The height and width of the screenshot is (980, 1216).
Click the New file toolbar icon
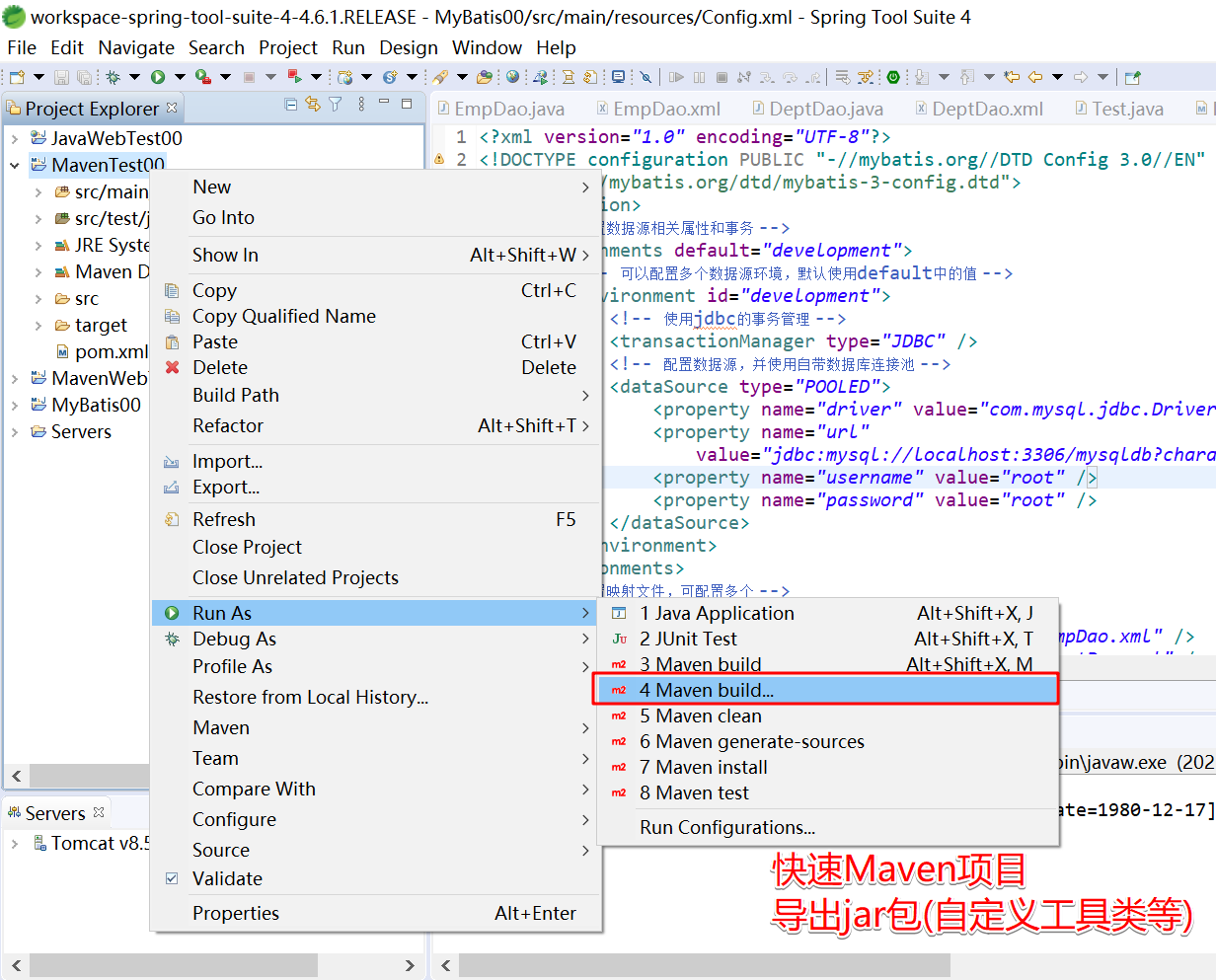point(17,77)
